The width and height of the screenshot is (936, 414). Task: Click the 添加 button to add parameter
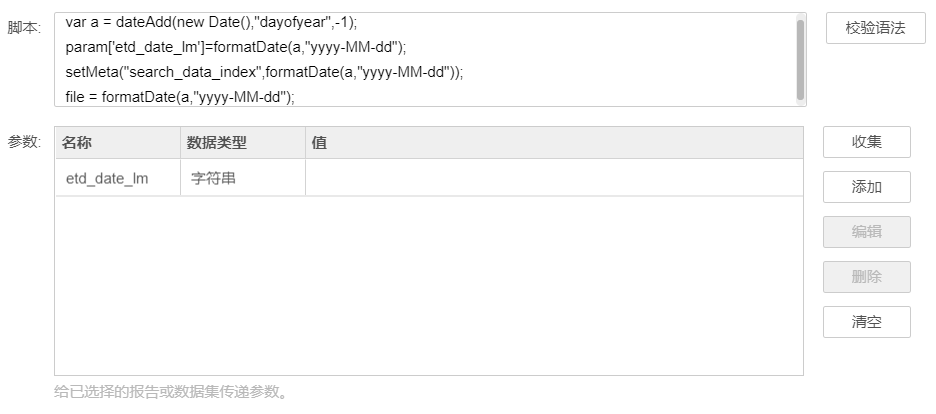pos(867,187)
